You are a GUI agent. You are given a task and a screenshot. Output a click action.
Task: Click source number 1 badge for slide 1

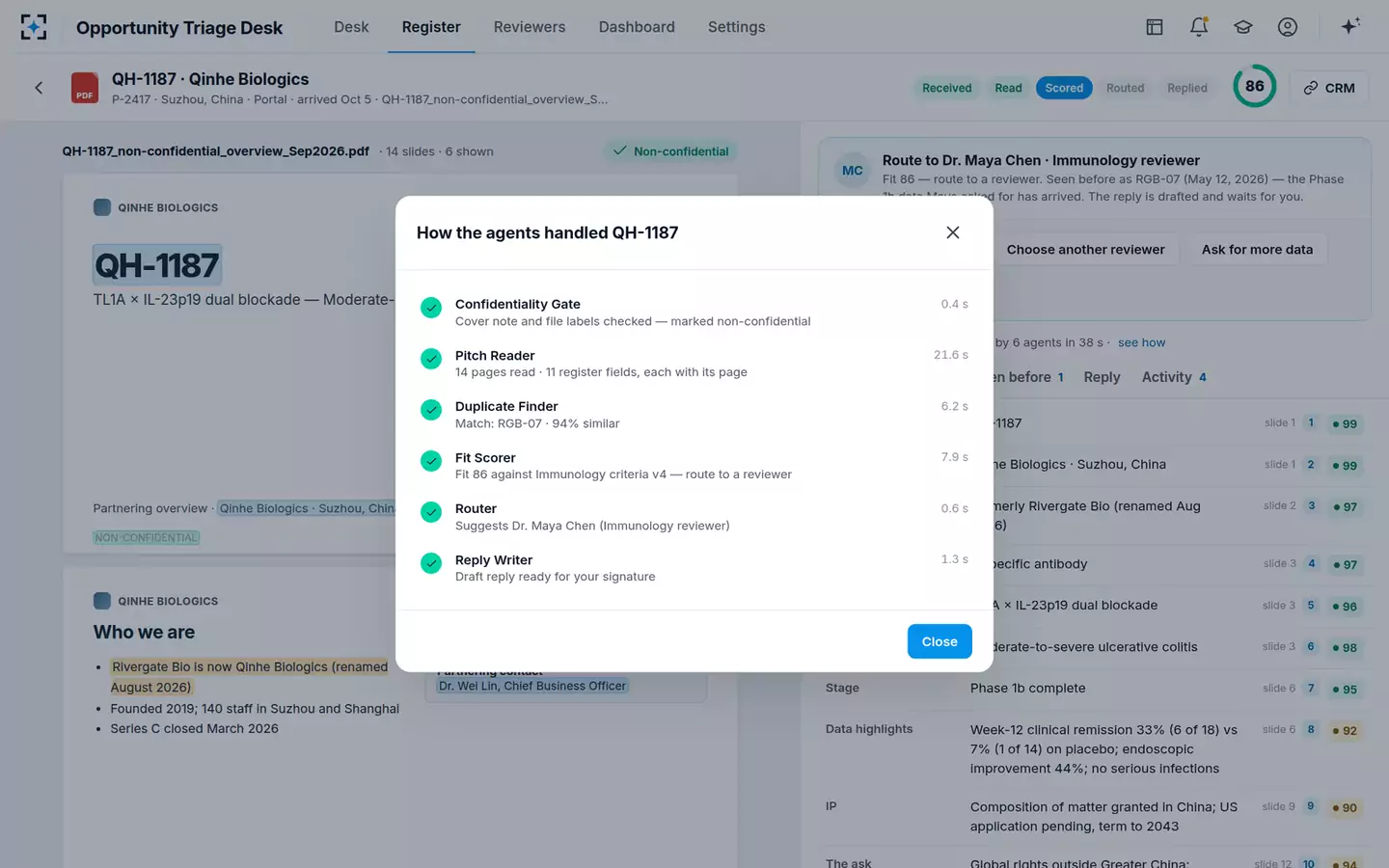point(1311,422)
